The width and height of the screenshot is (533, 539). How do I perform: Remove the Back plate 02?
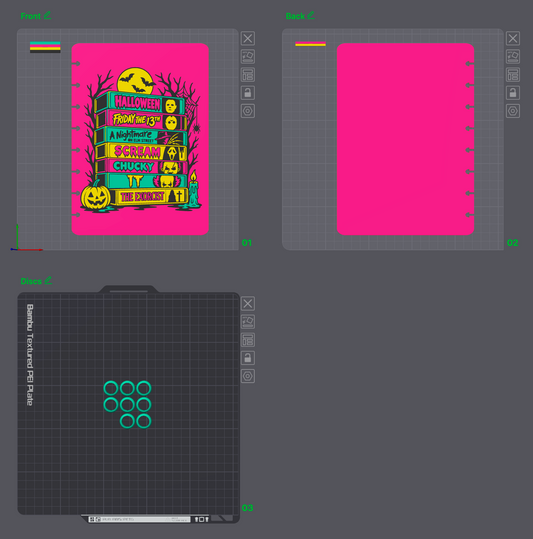[x=513, y=38]
